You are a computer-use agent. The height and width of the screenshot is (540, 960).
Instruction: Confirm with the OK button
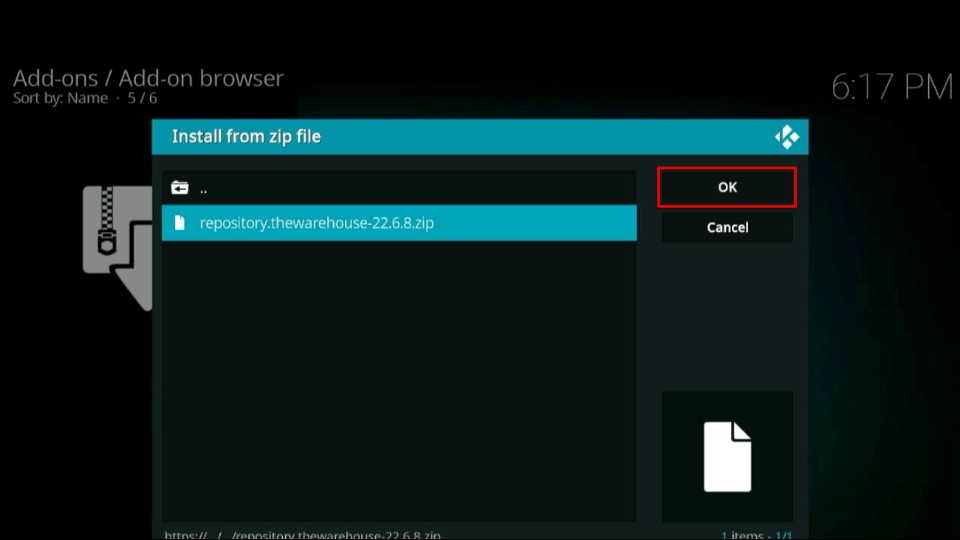point(727,187)
